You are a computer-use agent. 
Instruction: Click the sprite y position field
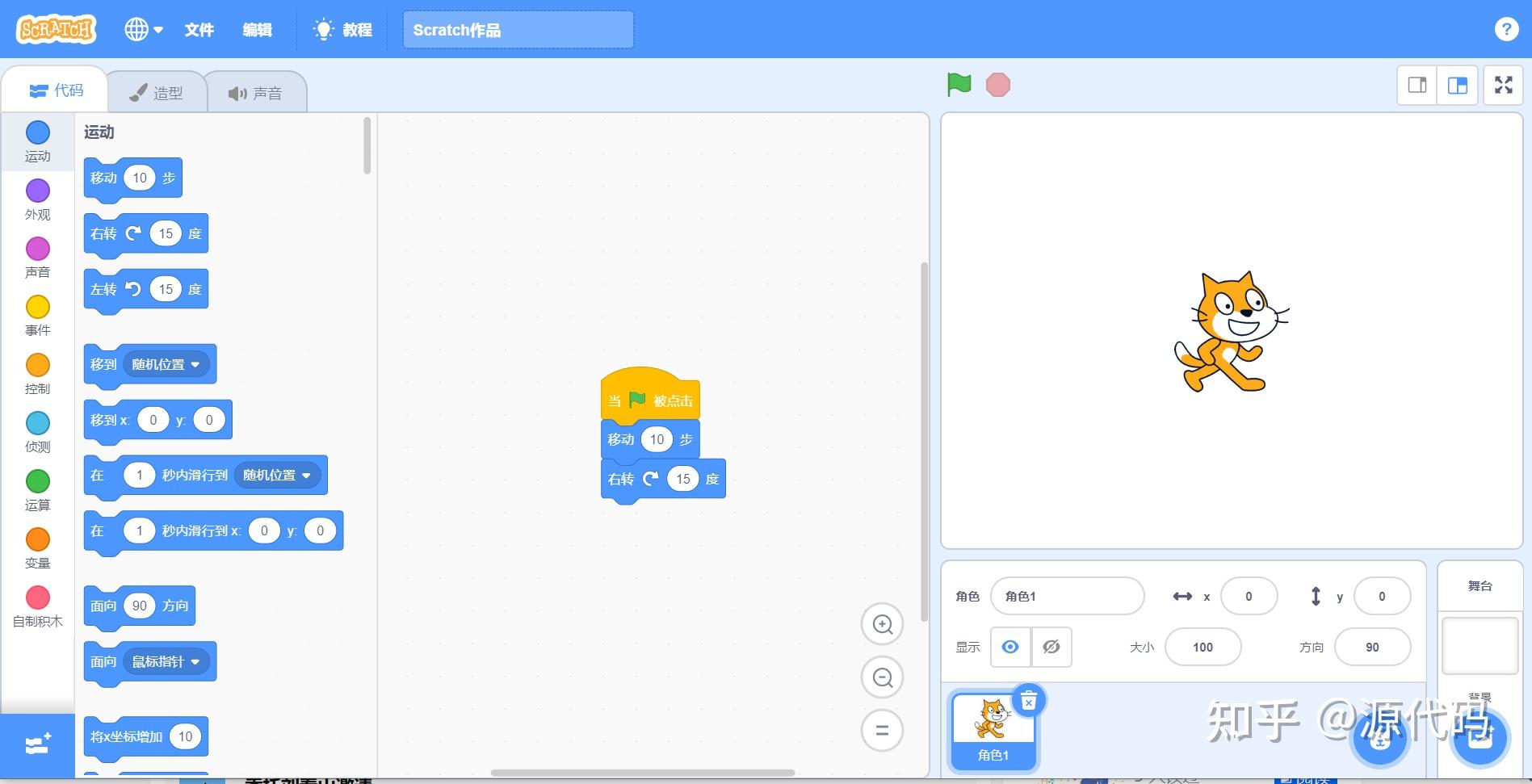pyautogui.click(x=1382, y=597)
